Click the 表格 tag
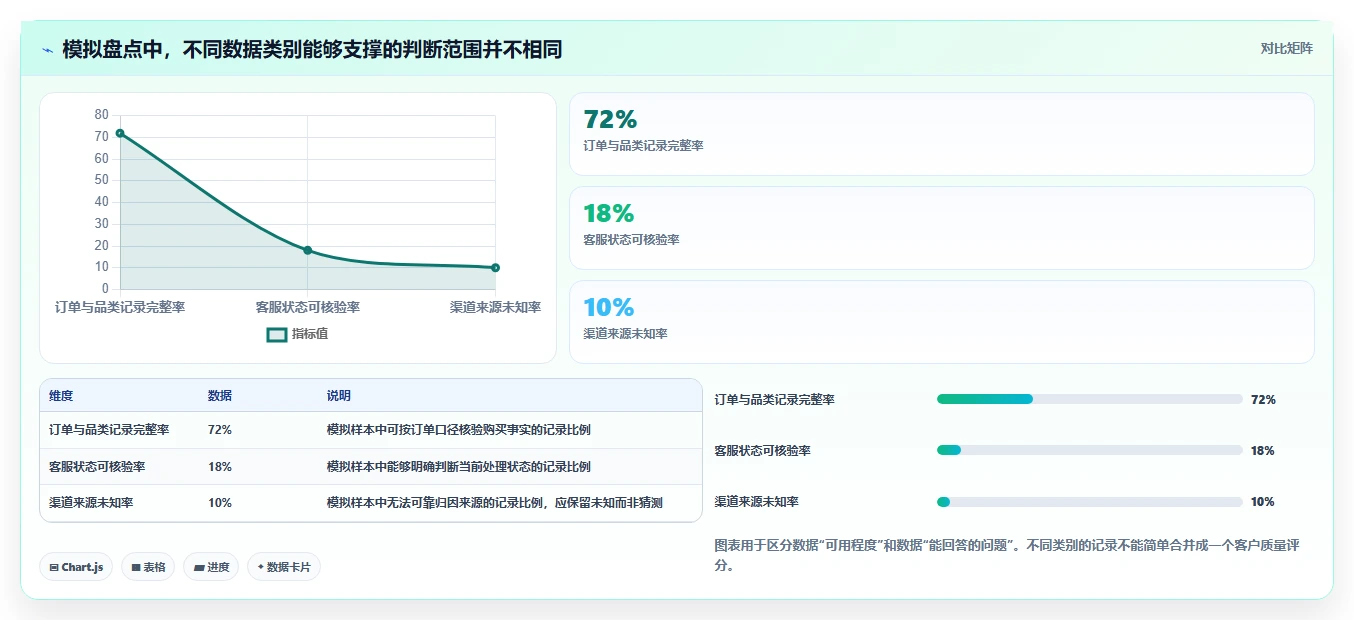The width and height of the screenshot is (1354, 620). click(x=148, y=567)
